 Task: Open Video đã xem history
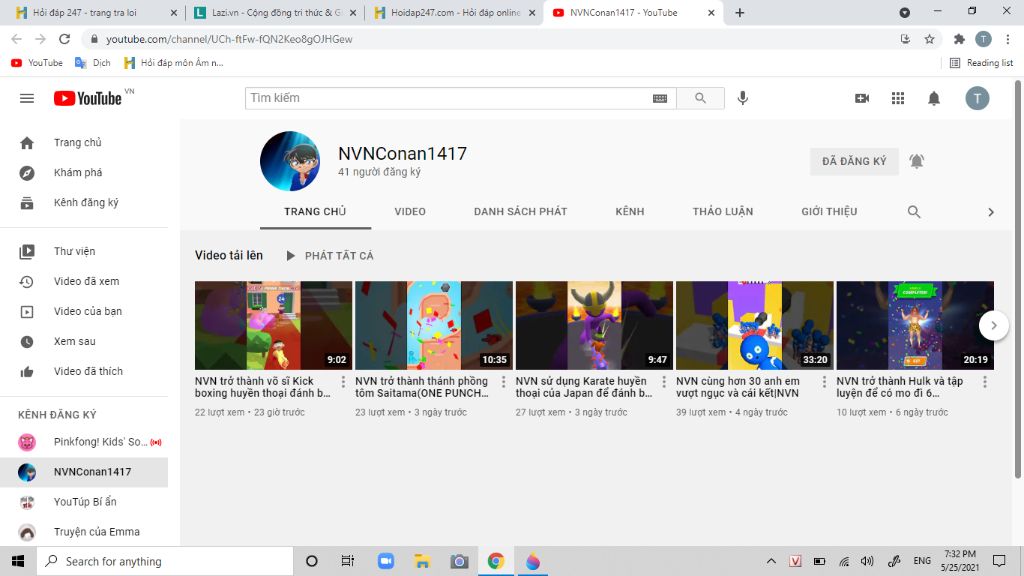(84, 281)
